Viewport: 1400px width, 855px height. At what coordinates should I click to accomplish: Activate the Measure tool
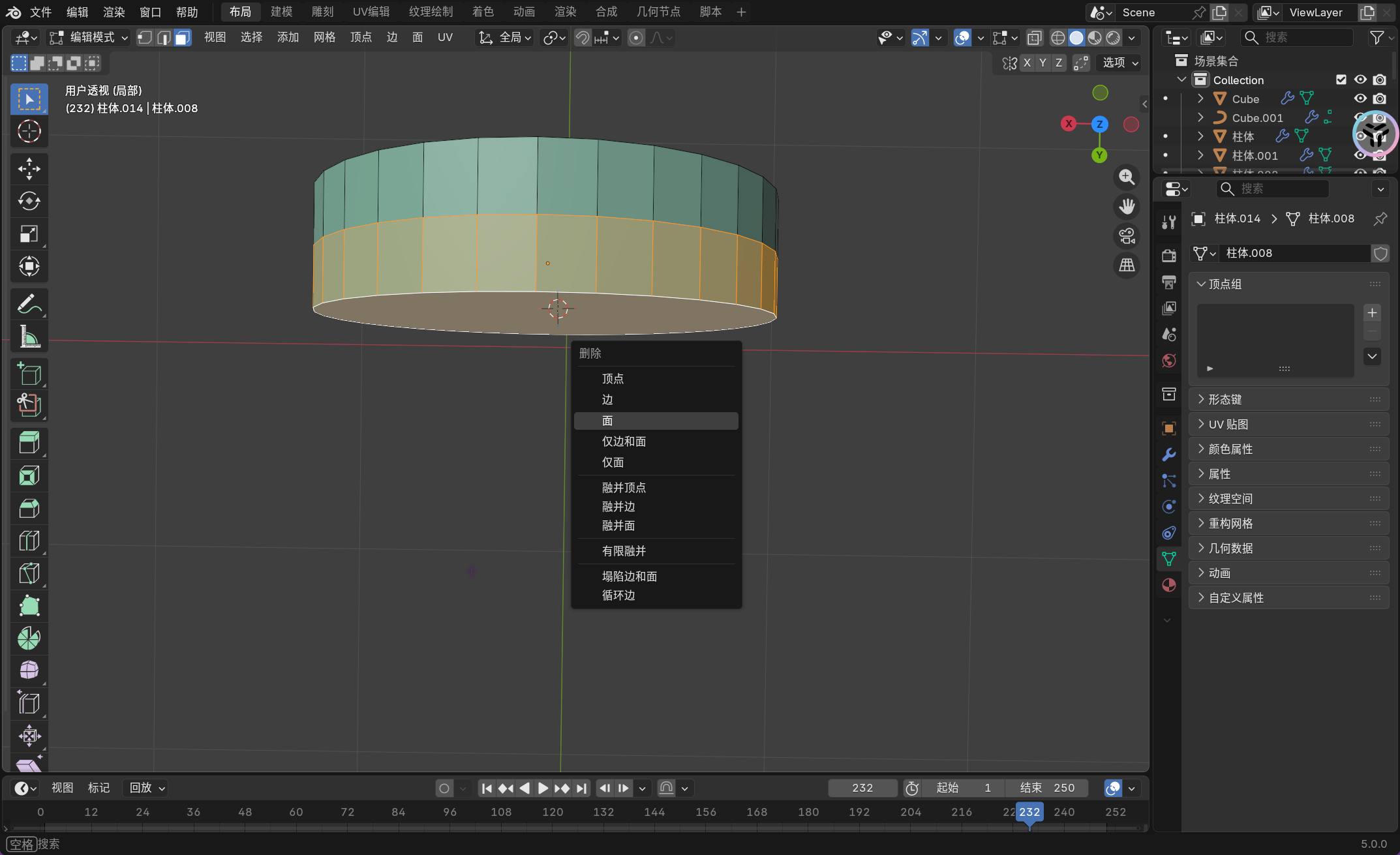pyautogui.click(x=29, y=337)
